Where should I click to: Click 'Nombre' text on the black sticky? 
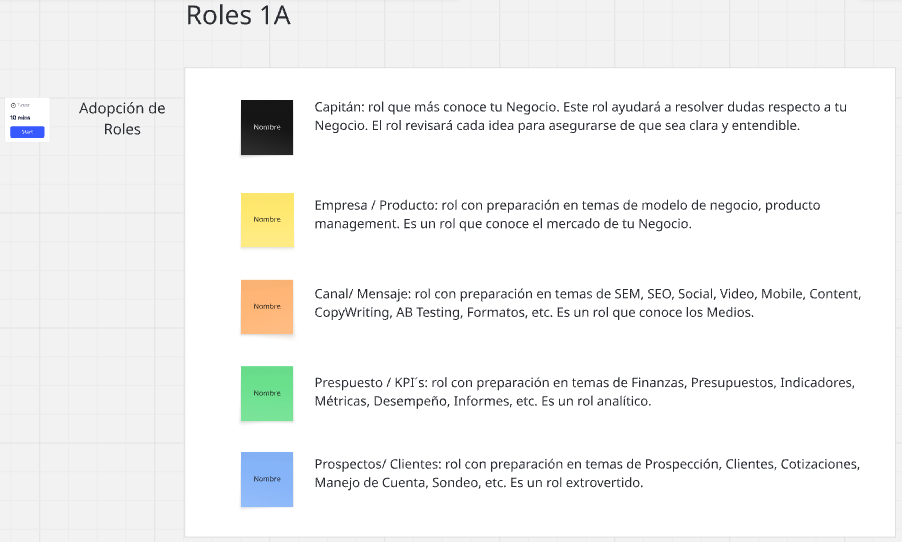[267, 128]
